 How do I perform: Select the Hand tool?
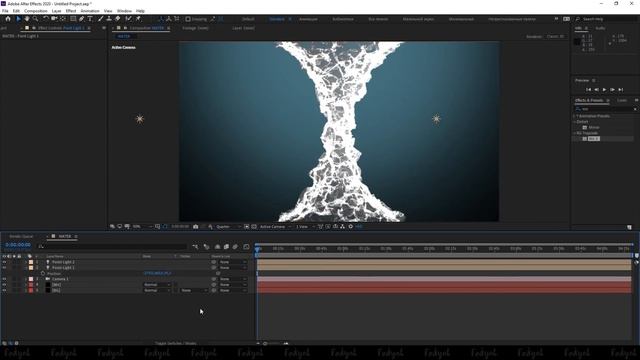27,19
